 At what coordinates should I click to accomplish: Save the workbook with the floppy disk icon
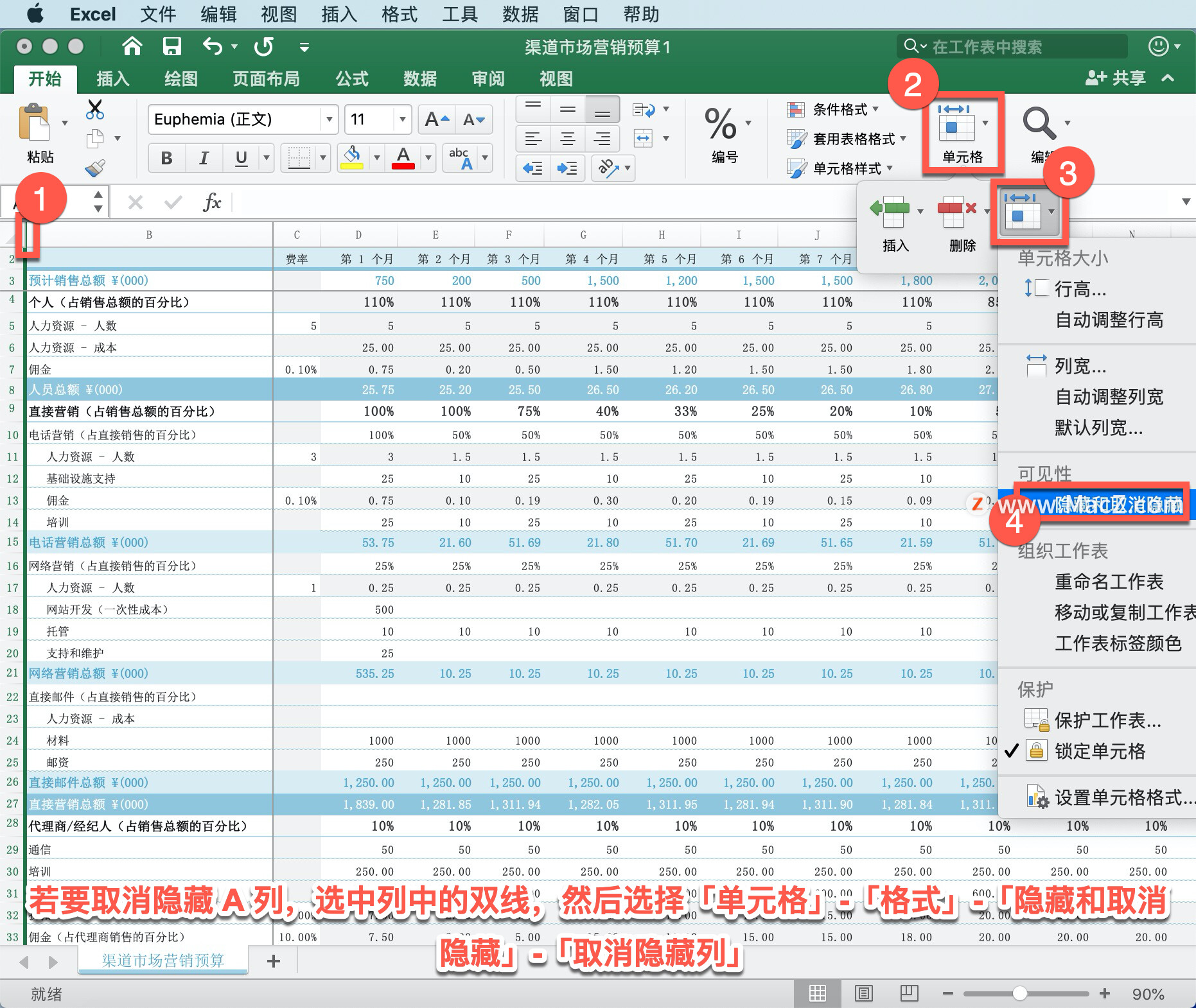click(171, 46)
